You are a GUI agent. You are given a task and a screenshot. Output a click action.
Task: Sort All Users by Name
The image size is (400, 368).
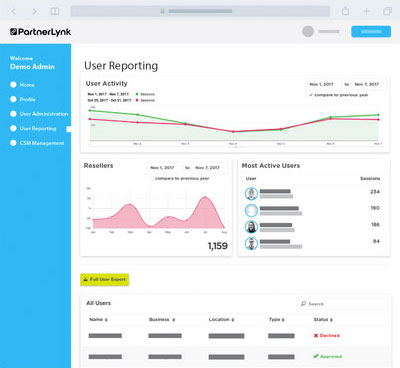pyautogui.click(x=98, y=319)
